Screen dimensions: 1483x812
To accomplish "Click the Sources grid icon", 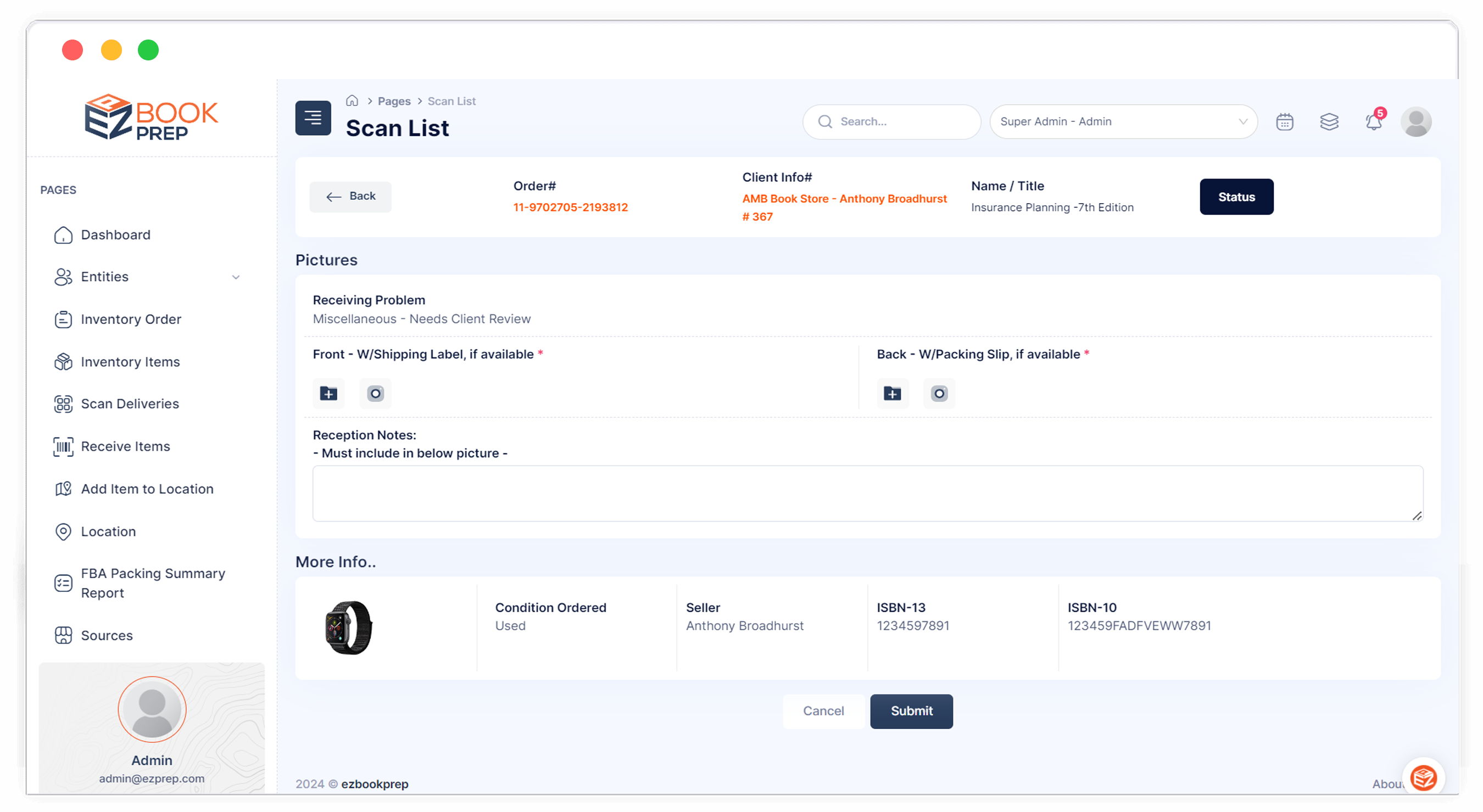I will coord(63,635).
